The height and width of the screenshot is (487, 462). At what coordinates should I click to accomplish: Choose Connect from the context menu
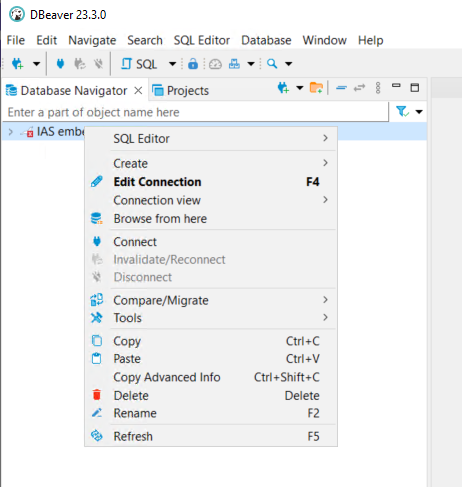[x=211, y=242]
